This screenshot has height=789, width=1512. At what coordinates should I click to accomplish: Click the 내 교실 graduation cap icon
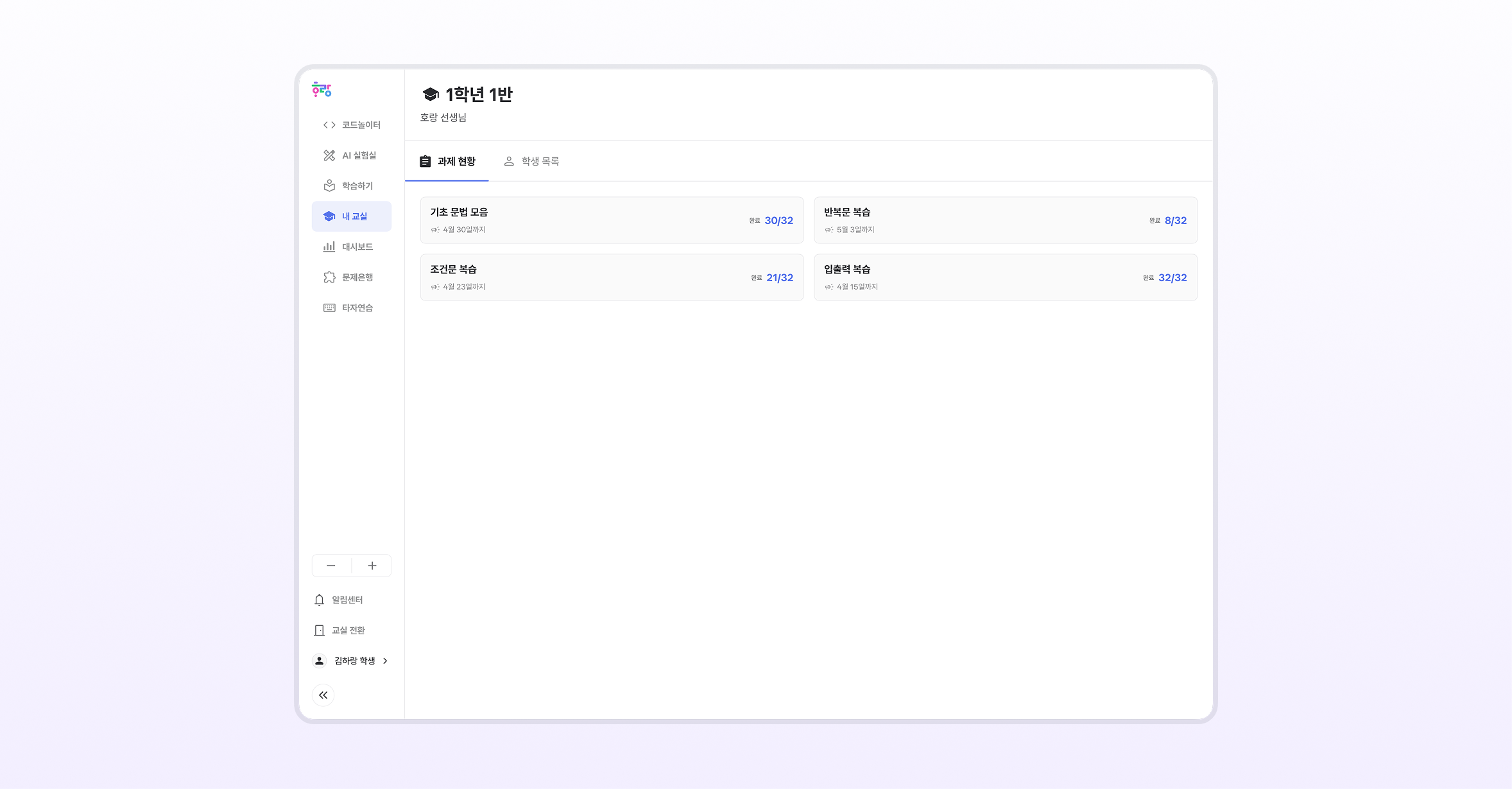tap(329, 216)
